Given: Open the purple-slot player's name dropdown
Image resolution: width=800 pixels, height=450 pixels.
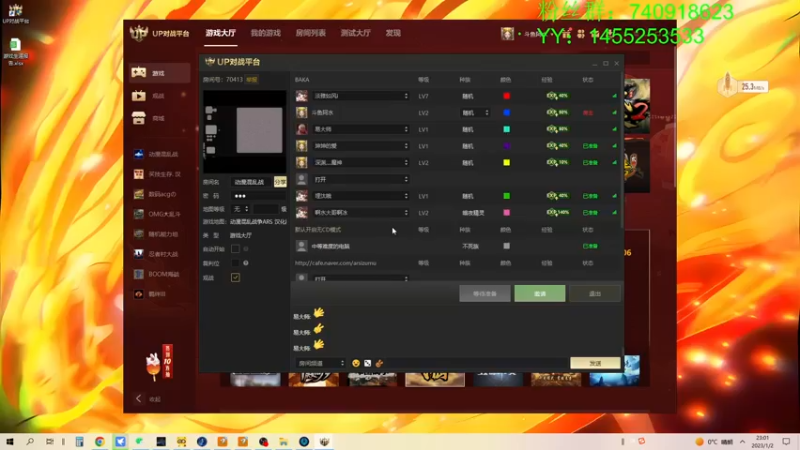Looking at the screenshot, I should pos(361,146).
